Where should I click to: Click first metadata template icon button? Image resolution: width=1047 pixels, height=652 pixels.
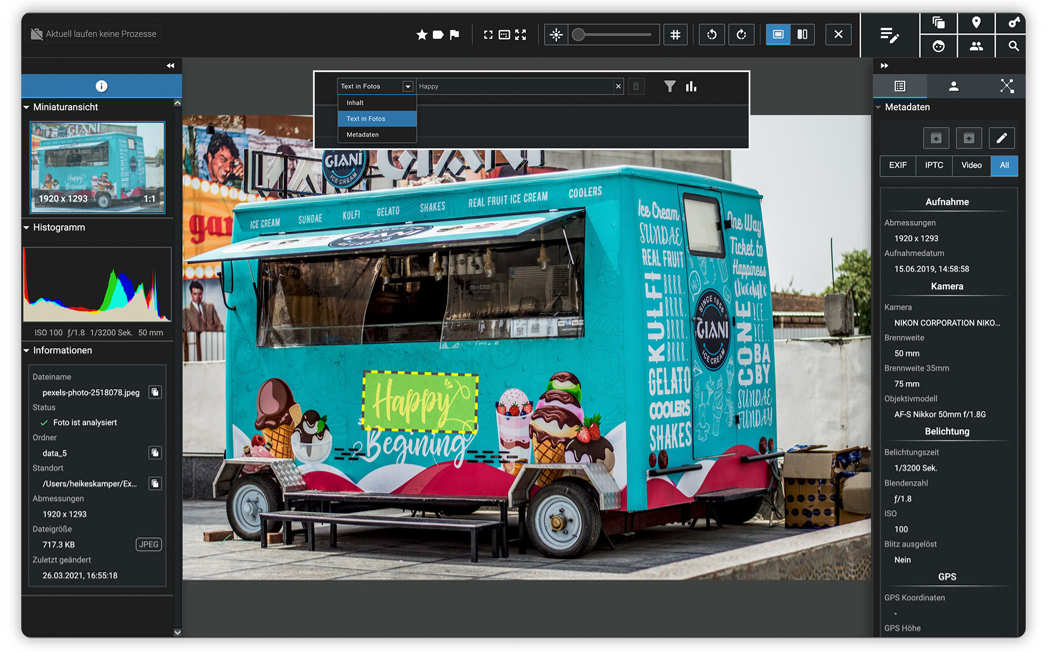pyautogui.click(x=936, y=138)
